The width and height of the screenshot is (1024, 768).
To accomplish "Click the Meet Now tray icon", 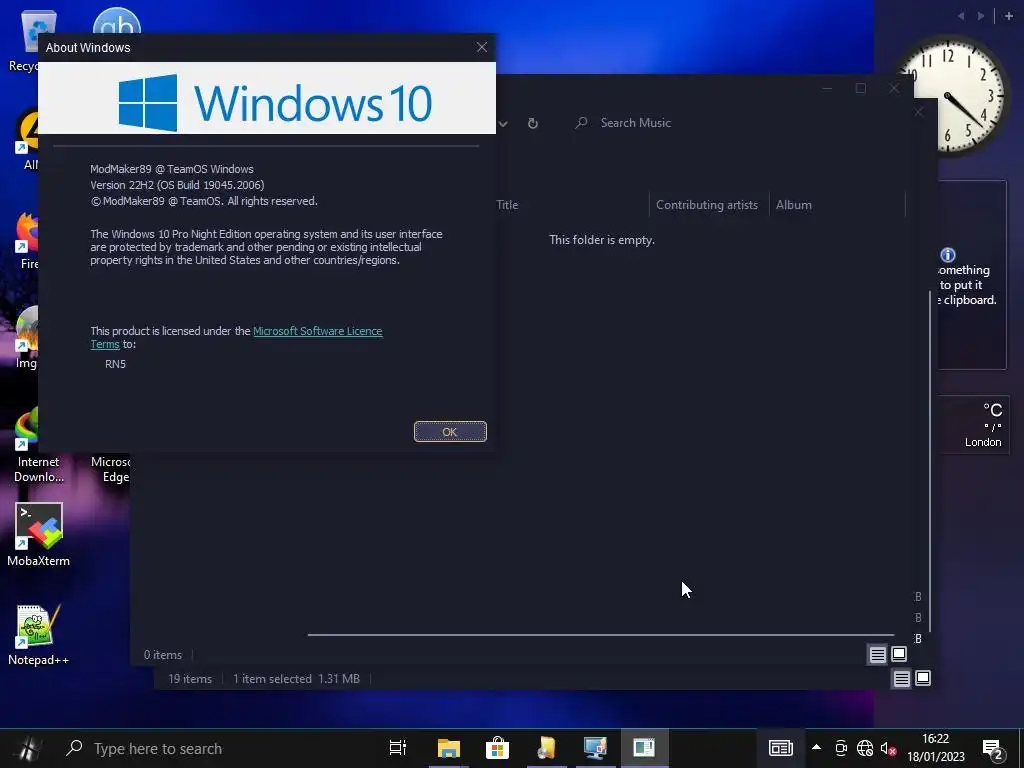I will coord(841,748).
